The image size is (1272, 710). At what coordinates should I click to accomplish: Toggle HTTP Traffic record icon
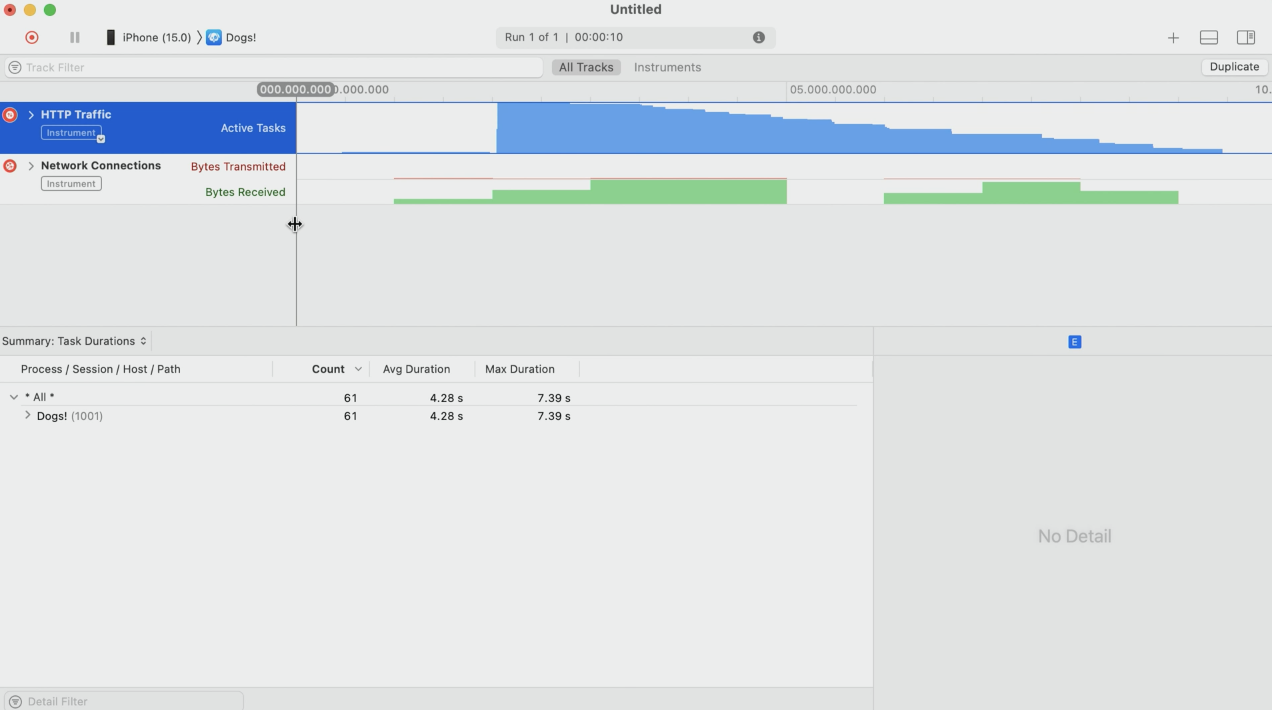click(10, 115)
